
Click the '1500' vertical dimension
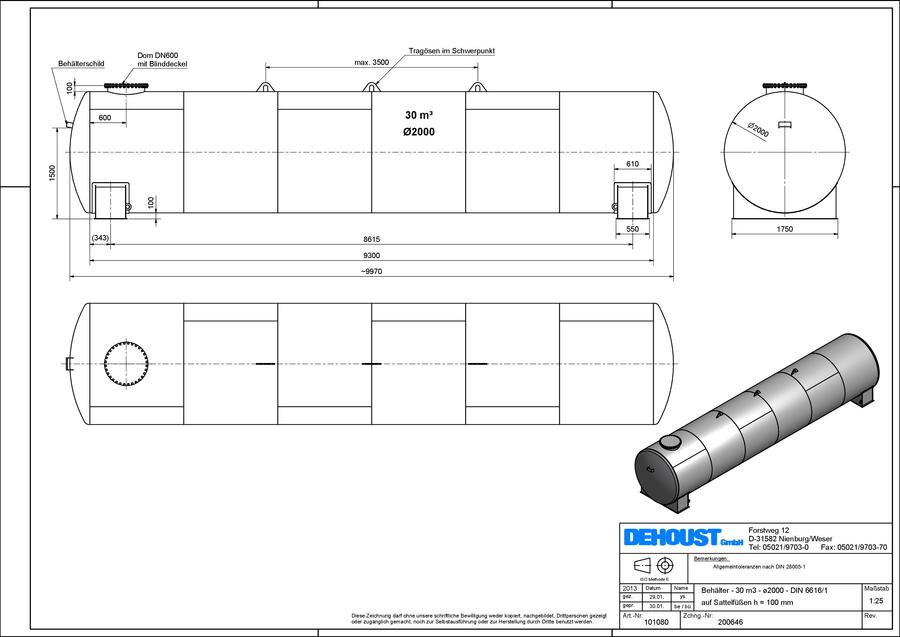52,173
